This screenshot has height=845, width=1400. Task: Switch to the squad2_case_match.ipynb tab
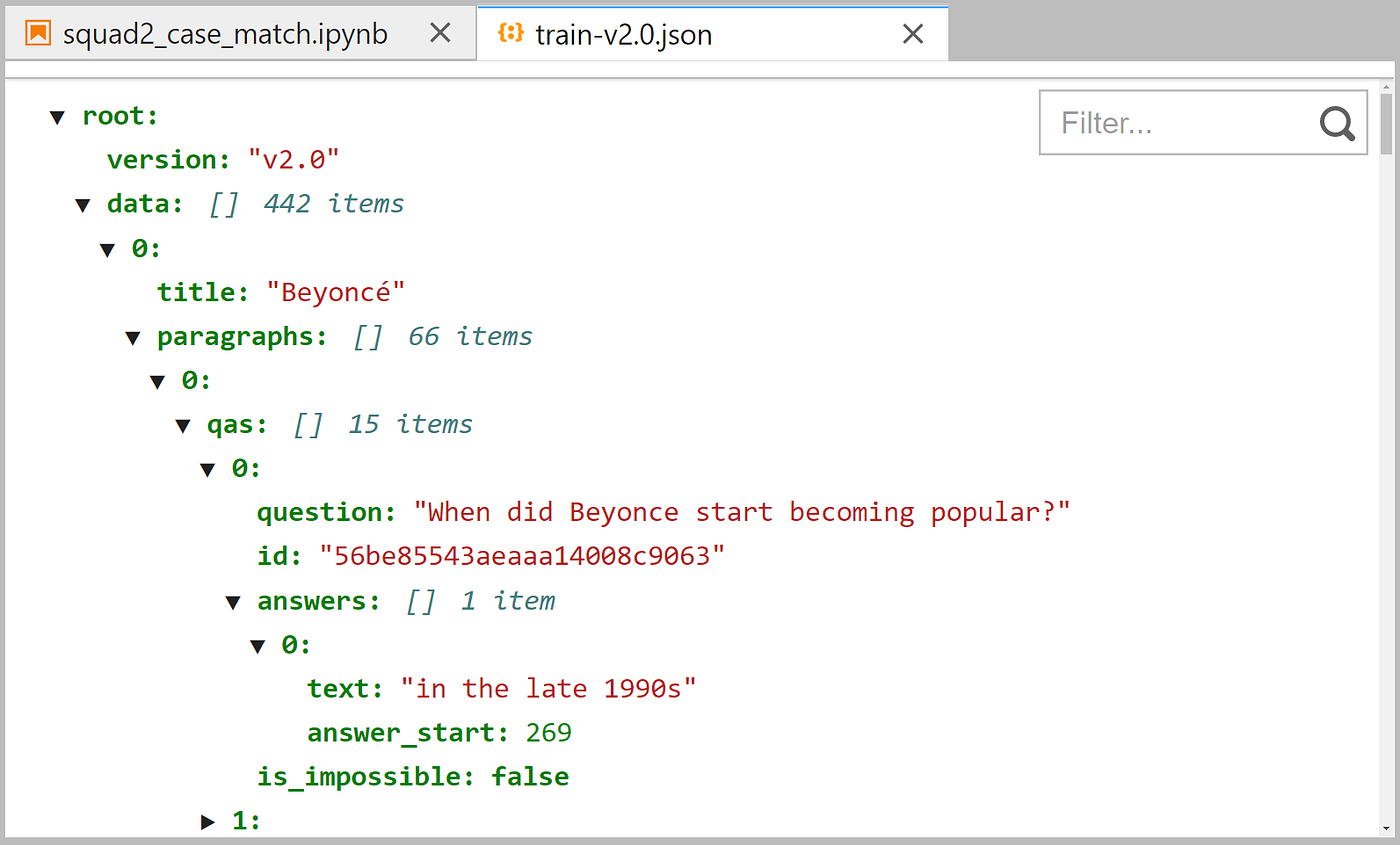click(225, 33)
